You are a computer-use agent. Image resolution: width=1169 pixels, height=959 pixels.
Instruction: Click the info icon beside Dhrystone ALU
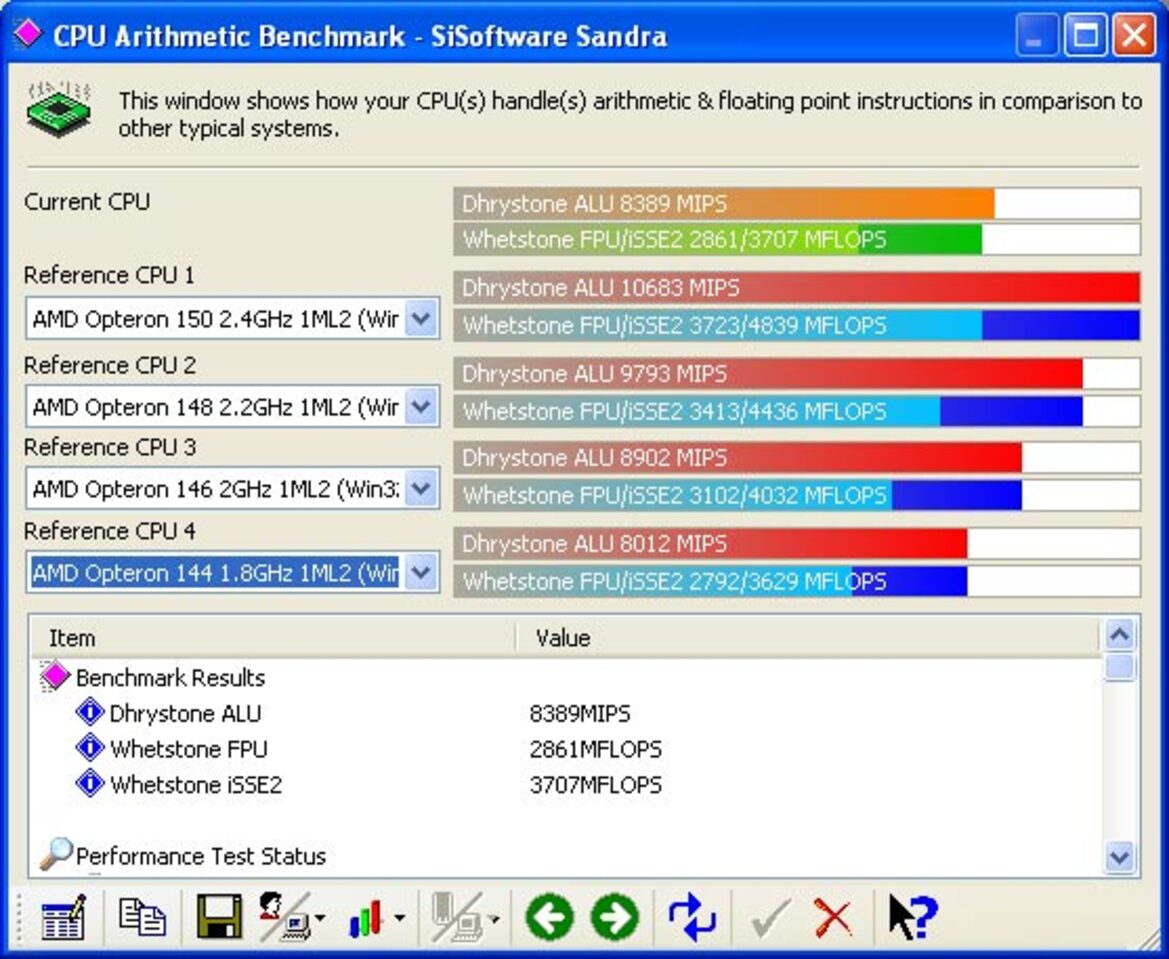(x=90, y=712)
